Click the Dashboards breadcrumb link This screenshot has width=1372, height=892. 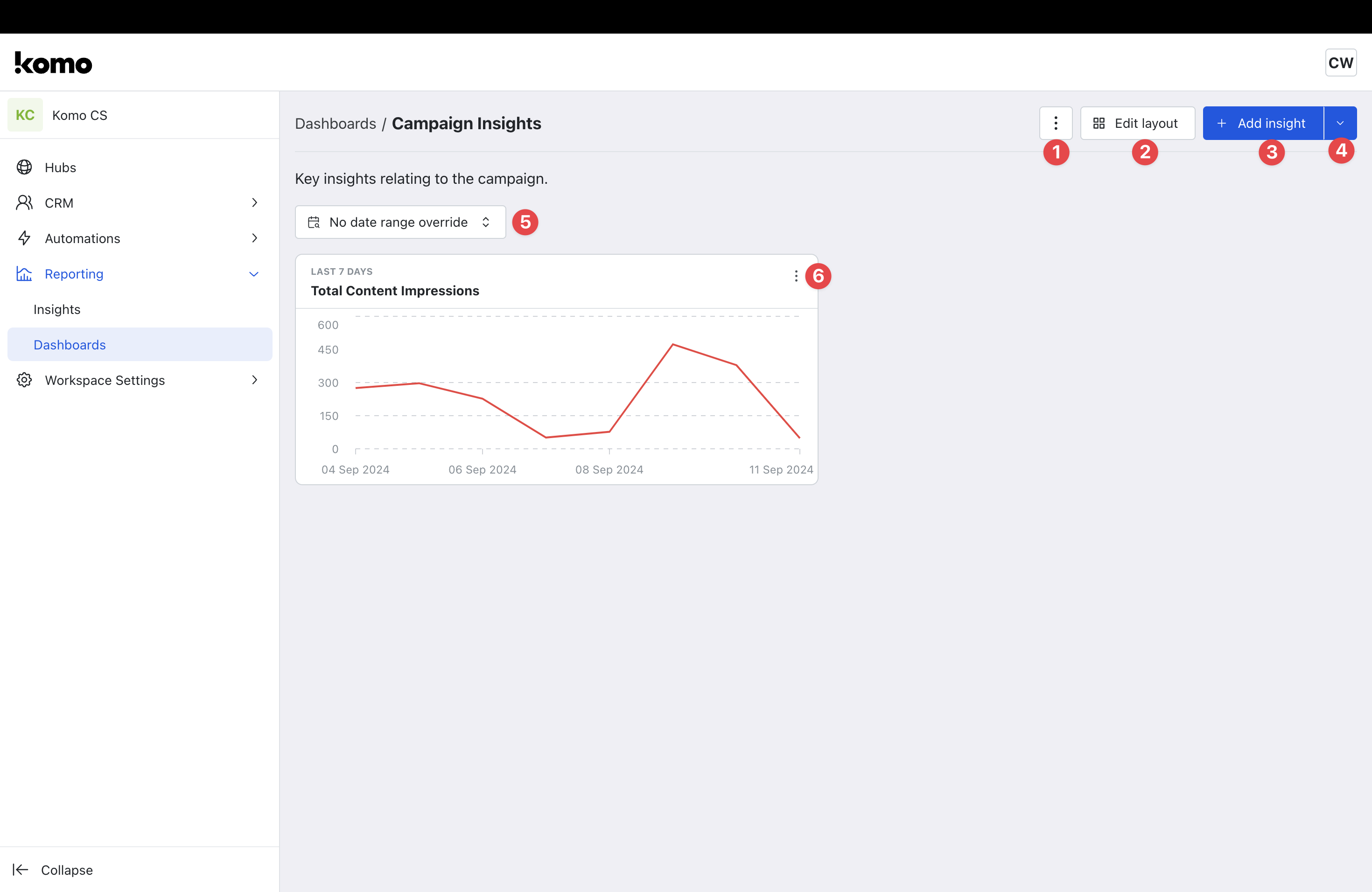336,123
